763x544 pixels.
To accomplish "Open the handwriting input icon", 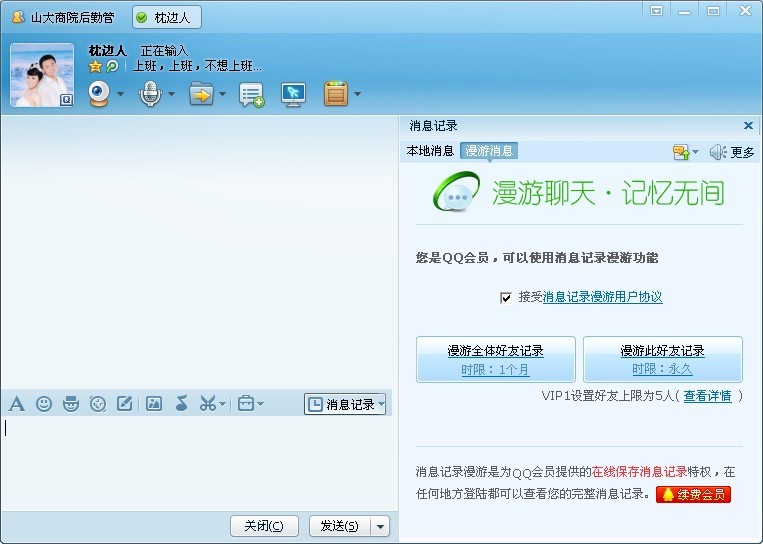I will tap(125, 403).
